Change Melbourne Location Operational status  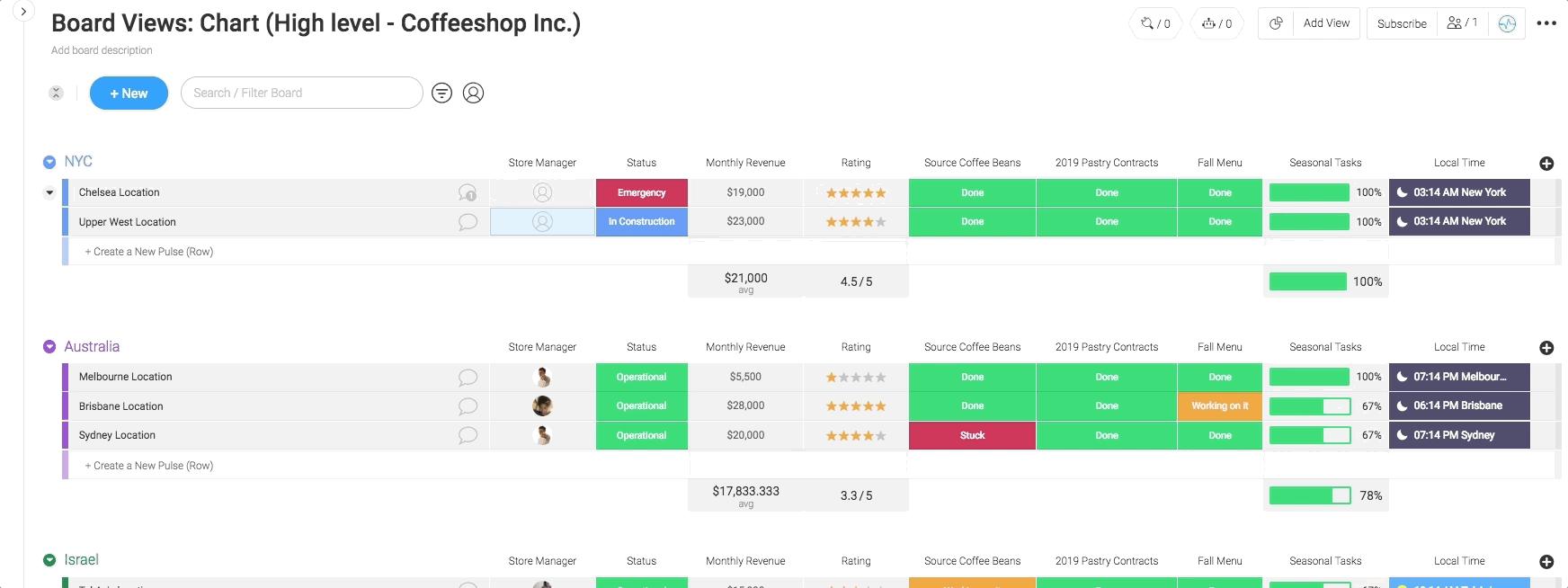[x=642, y=377]
